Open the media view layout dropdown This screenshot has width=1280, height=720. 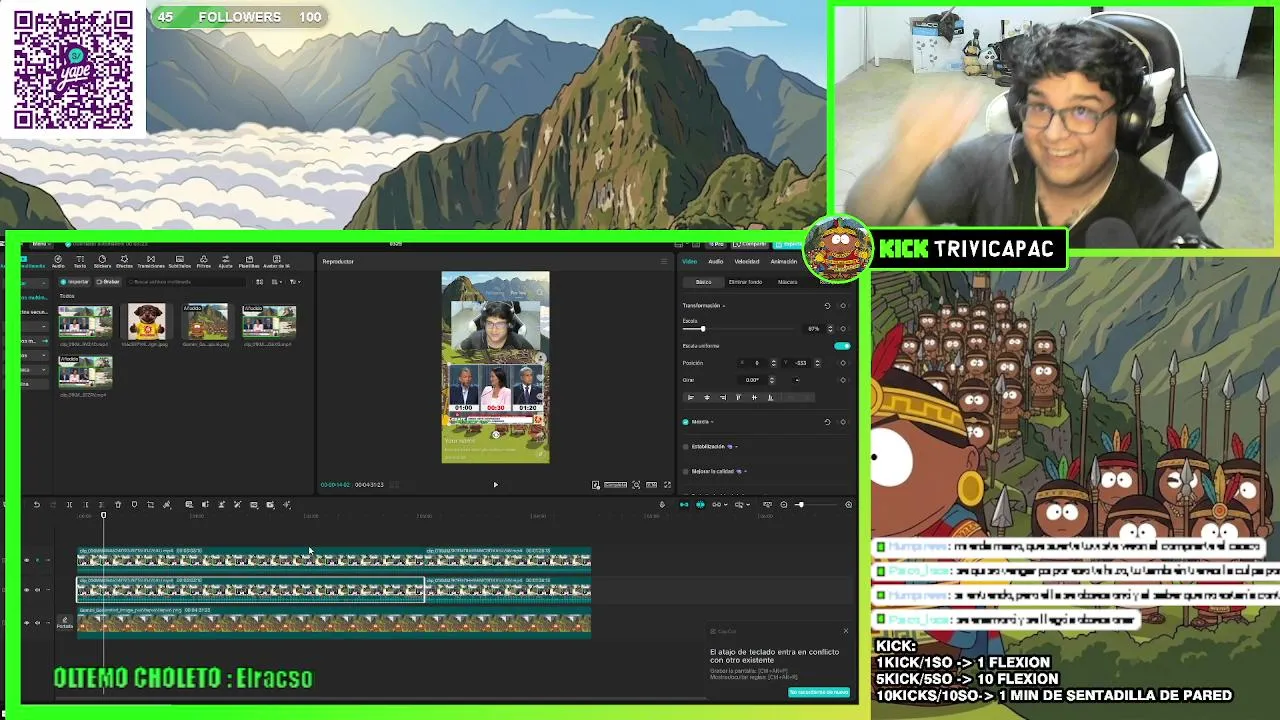277,282
